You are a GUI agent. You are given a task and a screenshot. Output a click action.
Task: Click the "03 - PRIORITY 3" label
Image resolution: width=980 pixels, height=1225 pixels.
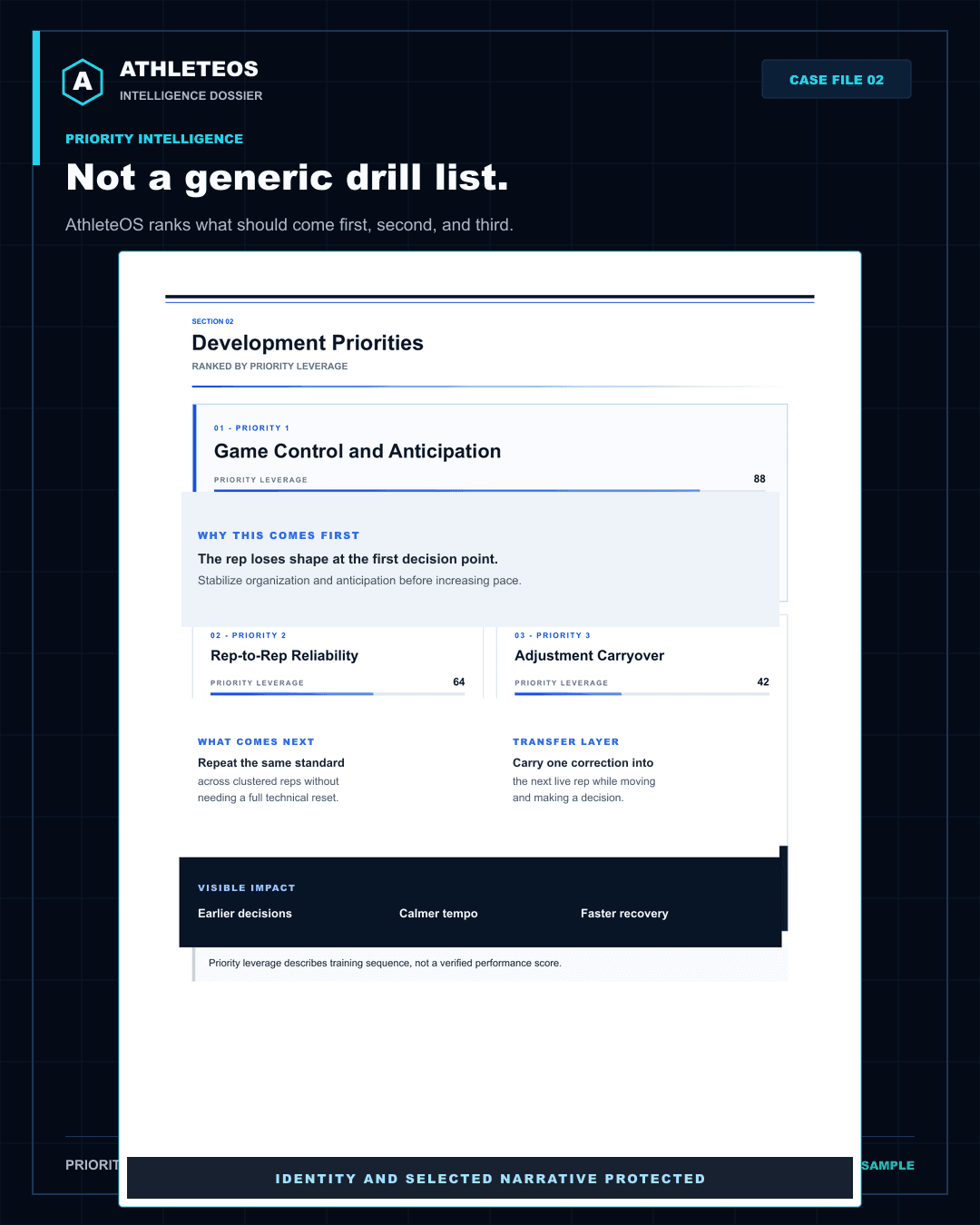[552, 636]
